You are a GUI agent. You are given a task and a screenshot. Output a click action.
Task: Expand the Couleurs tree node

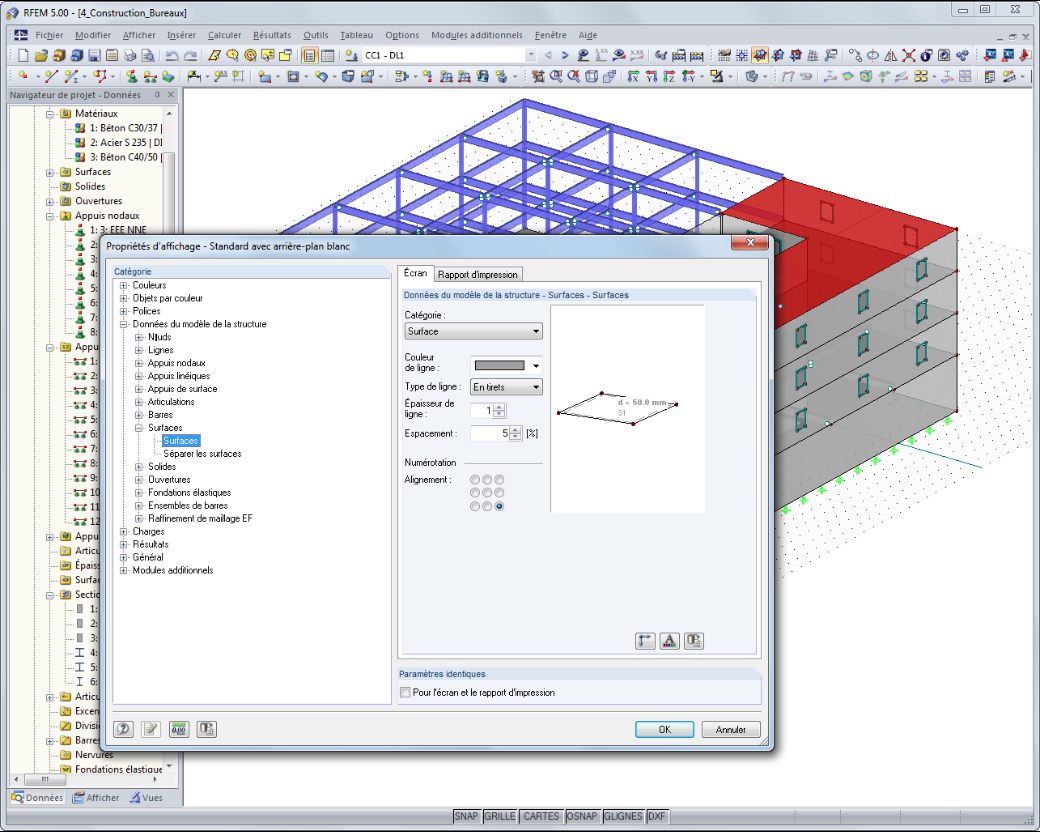pos(123,285)
